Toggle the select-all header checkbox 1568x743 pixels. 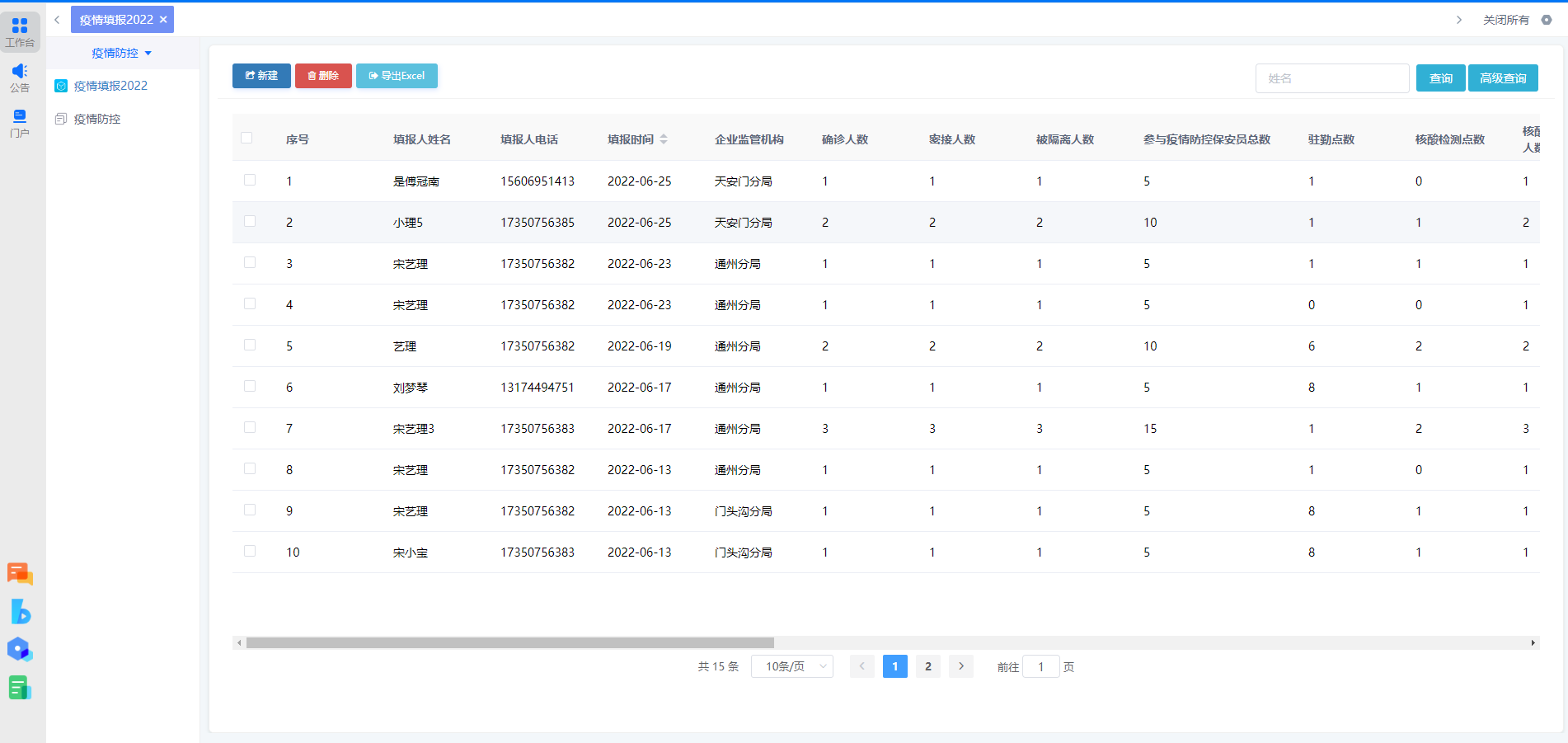pos(246,138)
